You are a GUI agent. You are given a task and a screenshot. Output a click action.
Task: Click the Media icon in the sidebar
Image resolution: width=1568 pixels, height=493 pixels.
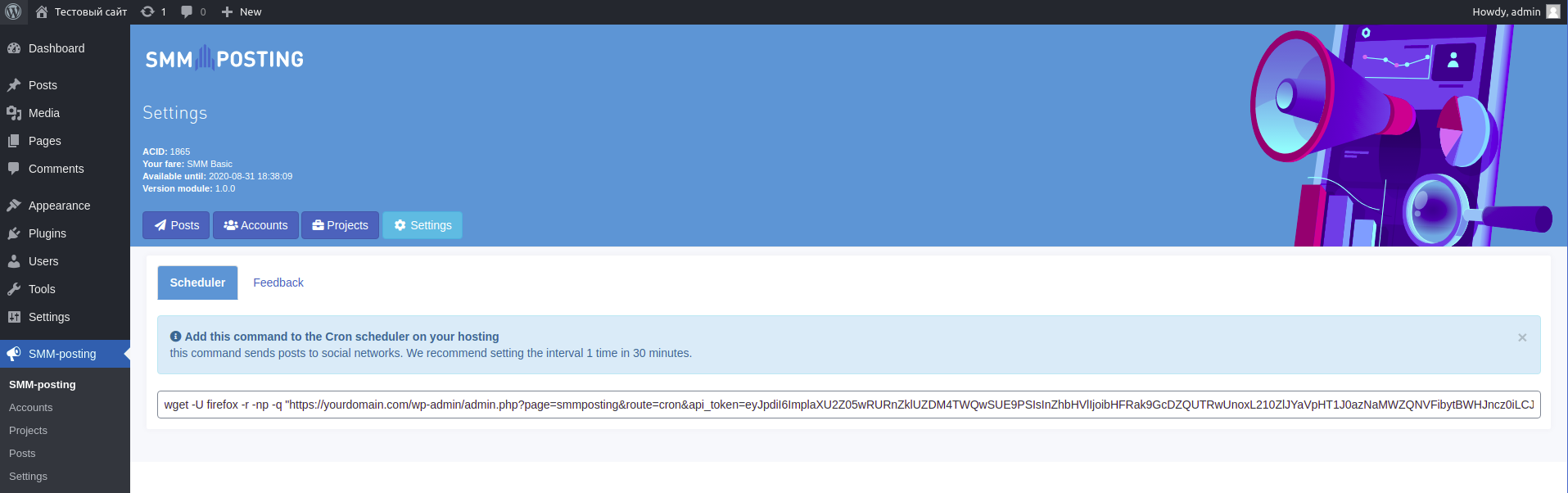tap(14, 113)
